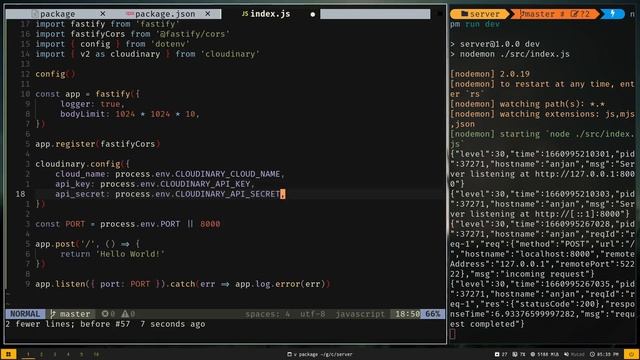Click the CLOUDINARY_API_KEY line
The height and width of the screenshot is (360, 640).
155,184
